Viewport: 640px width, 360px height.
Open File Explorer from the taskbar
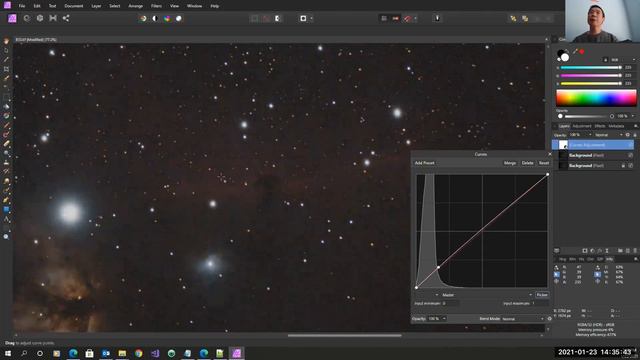click(122, 353)
